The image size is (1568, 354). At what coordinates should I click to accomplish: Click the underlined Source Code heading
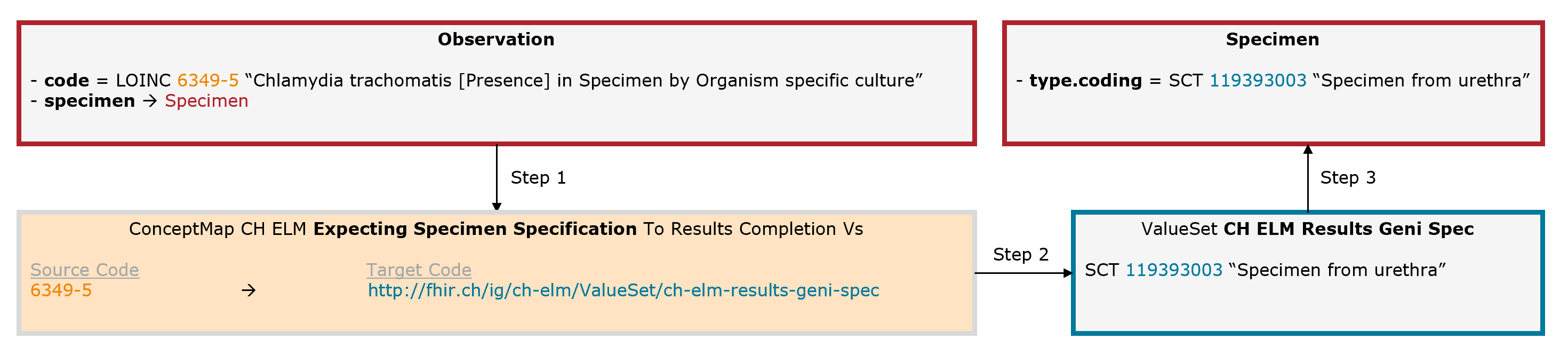(x=85, y=270)
